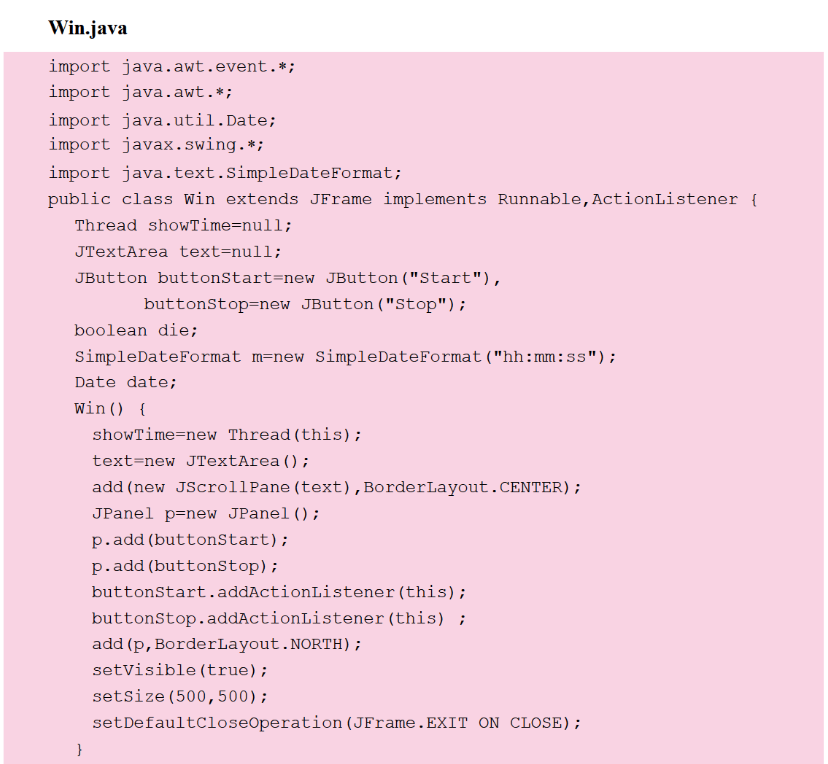This screenshot has height=764, width=828.
Task: Click the Win.java file title heading
Action: [x=87, y=28]
